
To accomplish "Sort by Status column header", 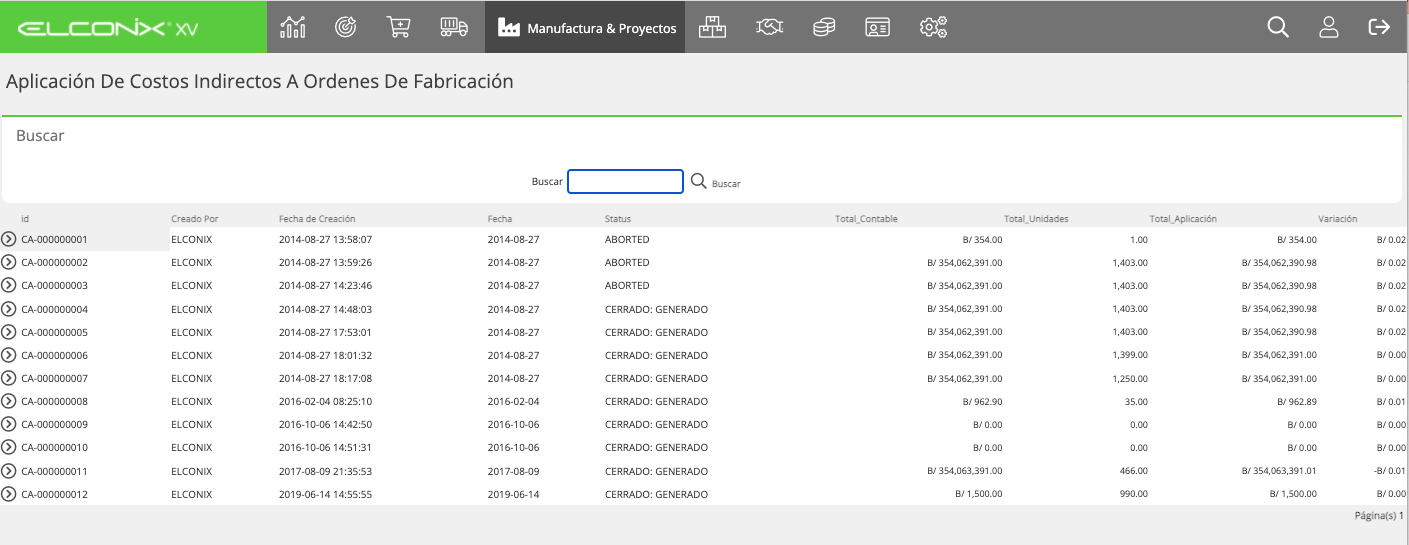I will point(618,218).
